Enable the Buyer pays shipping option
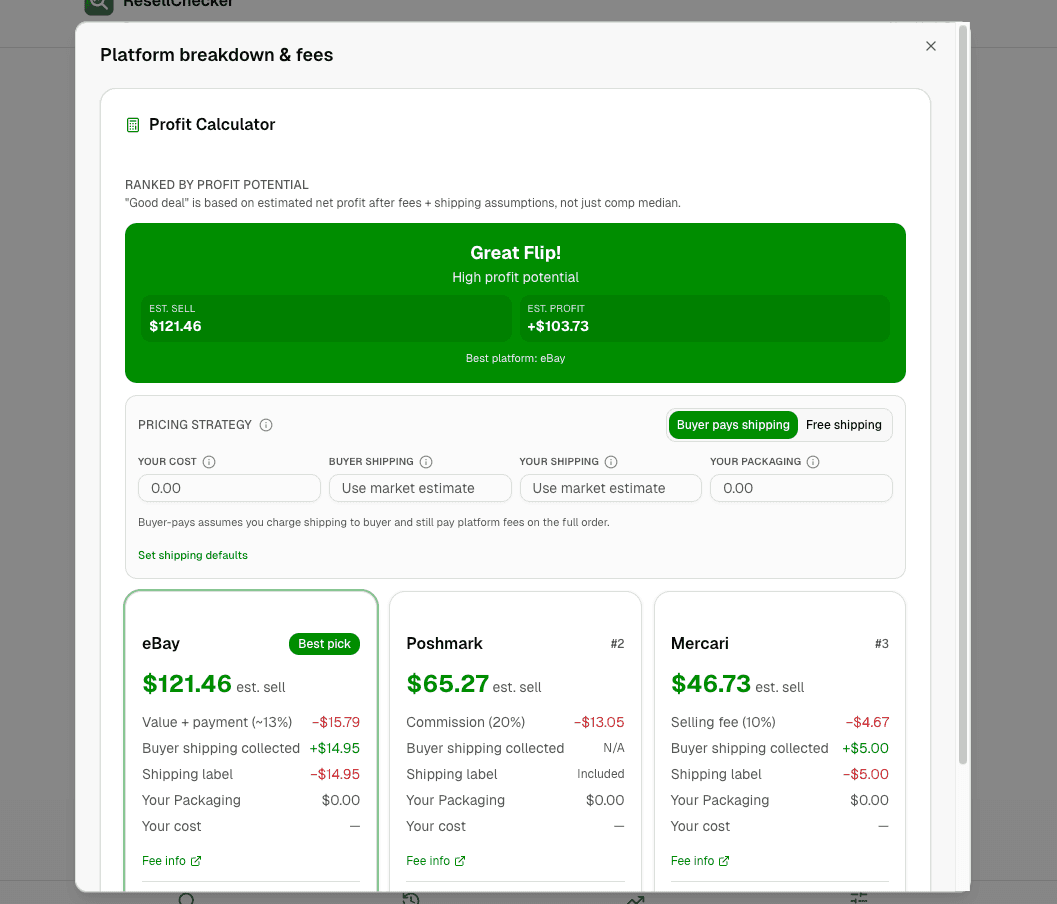The height and width of the screenshot is (904, 1057). point(733,425)
